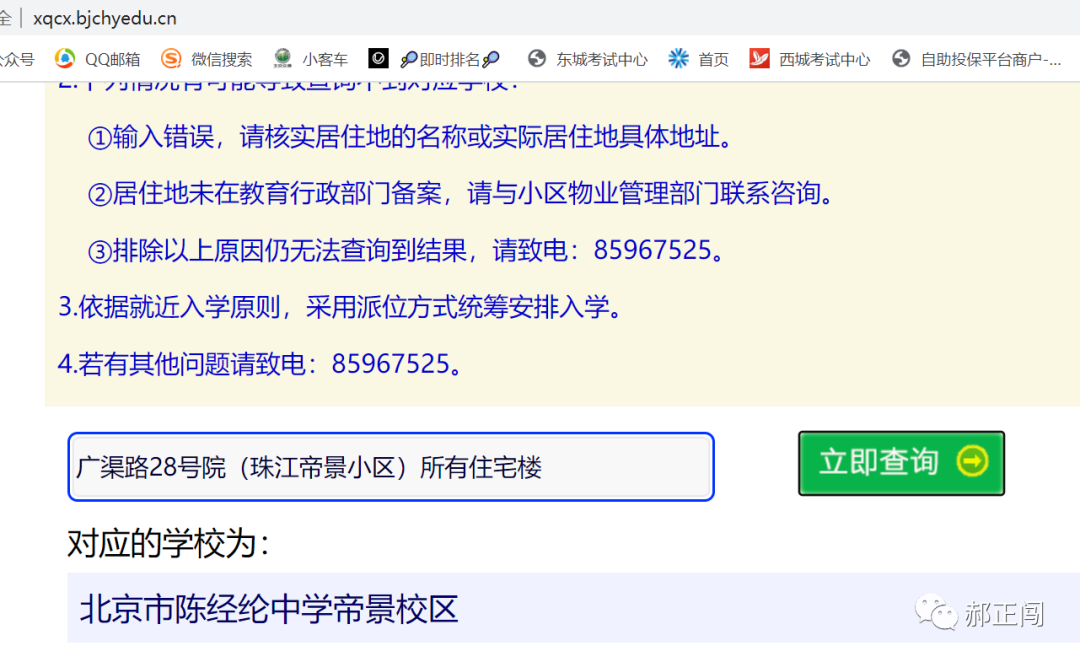Click the globe icon for 东城考试中心
This screenshot has height=662, width=1080.
click(x=537, y=59)
